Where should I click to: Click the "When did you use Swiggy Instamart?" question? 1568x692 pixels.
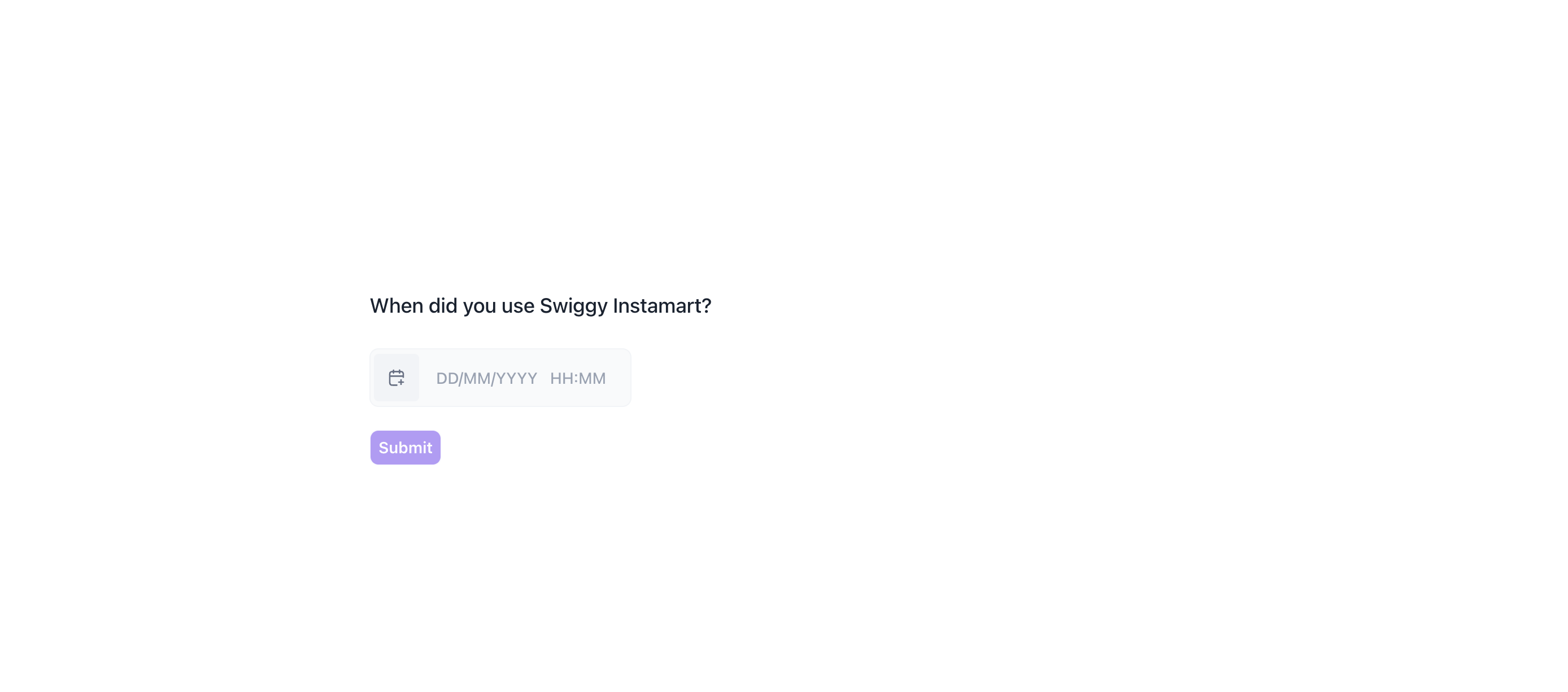tap(540, 305)
